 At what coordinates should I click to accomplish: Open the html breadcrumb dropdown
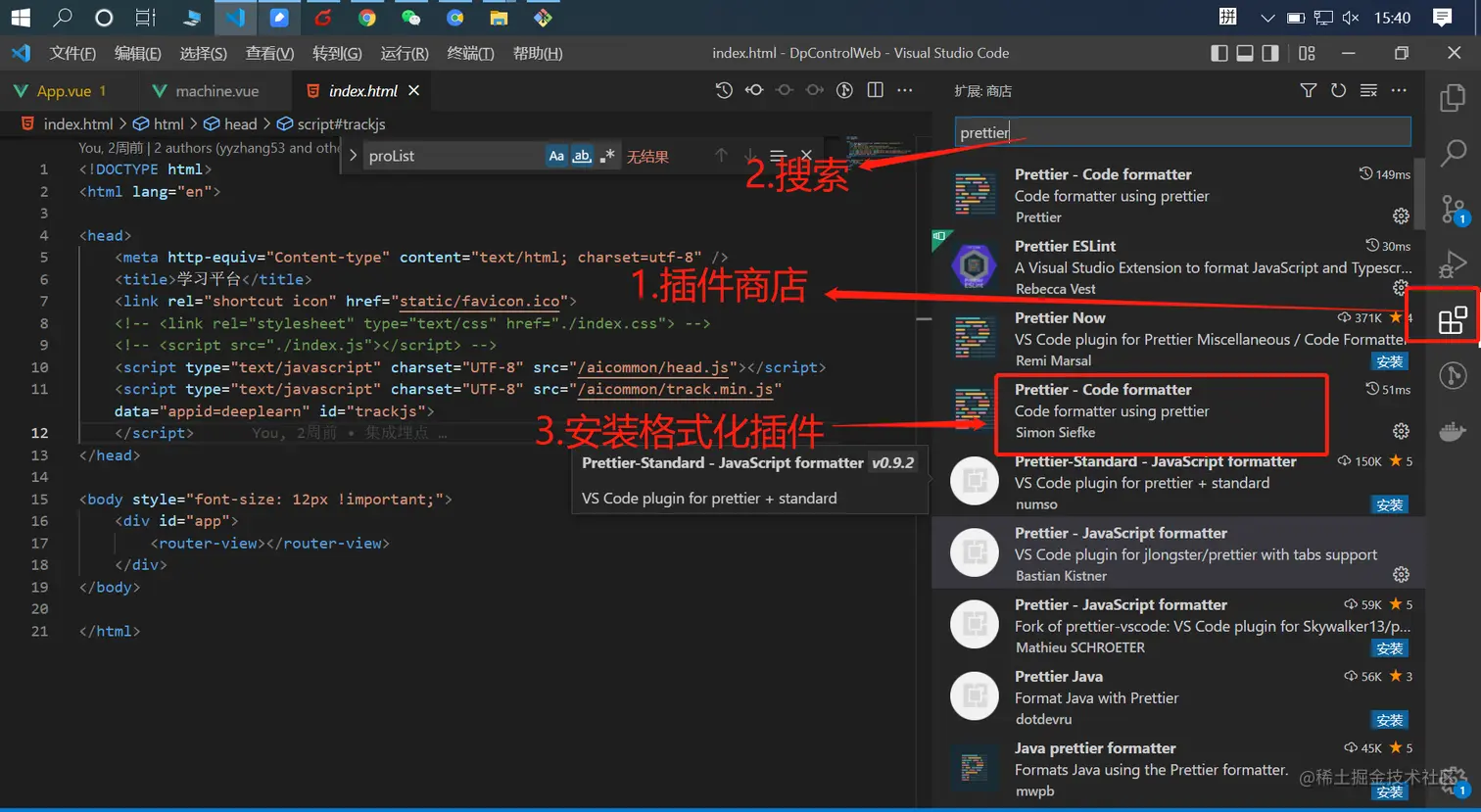tap(159, 123)
